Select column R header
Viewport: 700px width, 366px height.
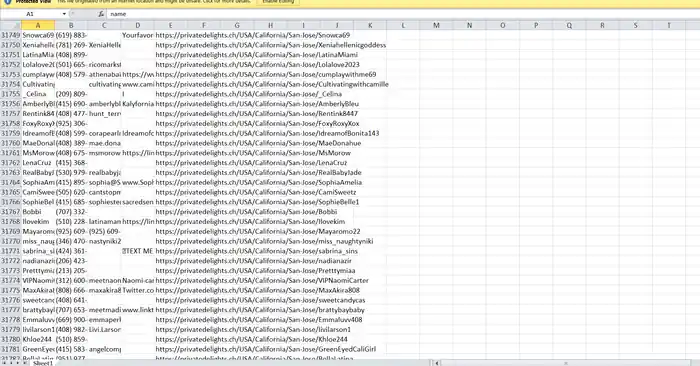point(602,25)
